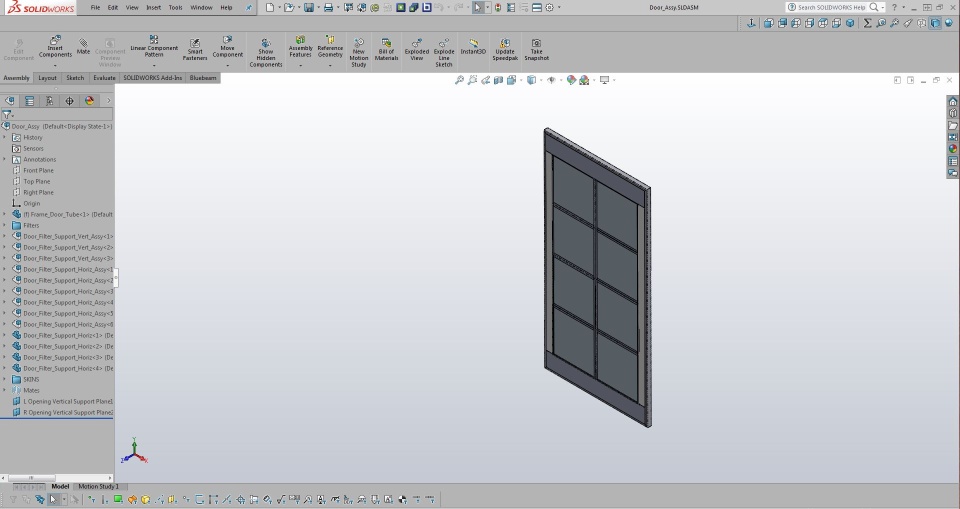This screenshot has height=509, width=960.
Task: Open the Insert Components dropdown arrow
Action: (x=55, y=66)
